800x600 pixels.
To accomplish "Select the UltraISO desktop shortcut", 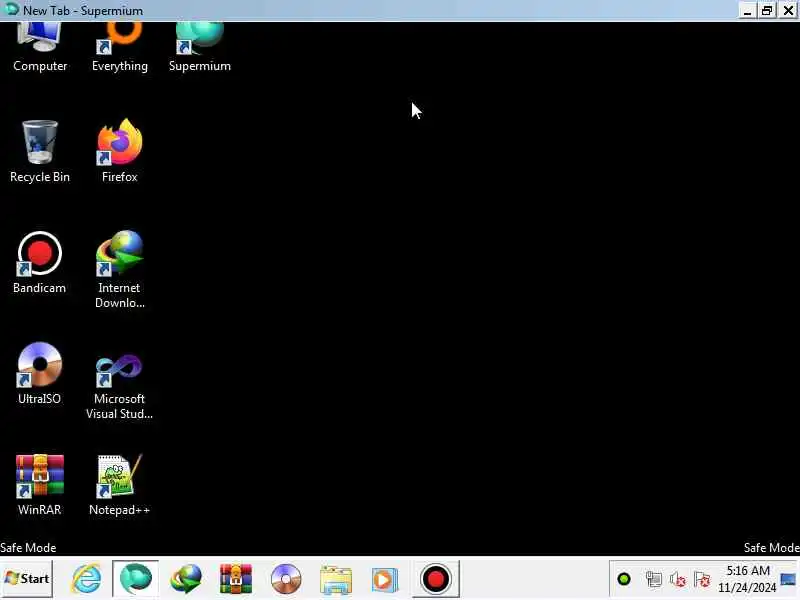I will (40, 373).
